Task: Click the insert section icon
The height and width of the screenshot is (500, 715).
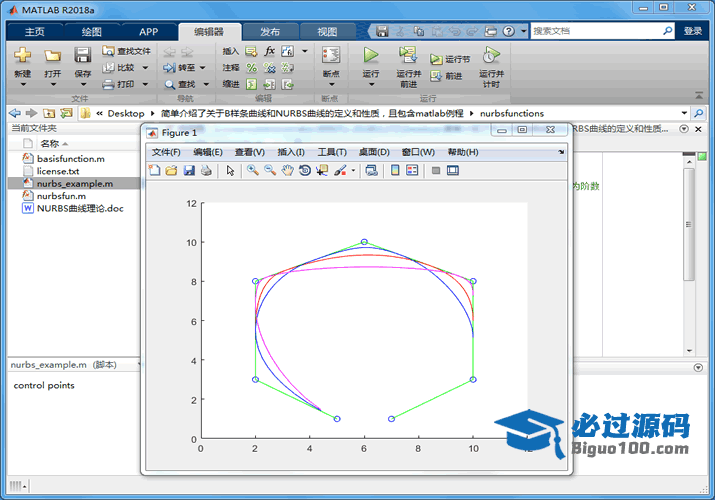Action: pos(251,51)
